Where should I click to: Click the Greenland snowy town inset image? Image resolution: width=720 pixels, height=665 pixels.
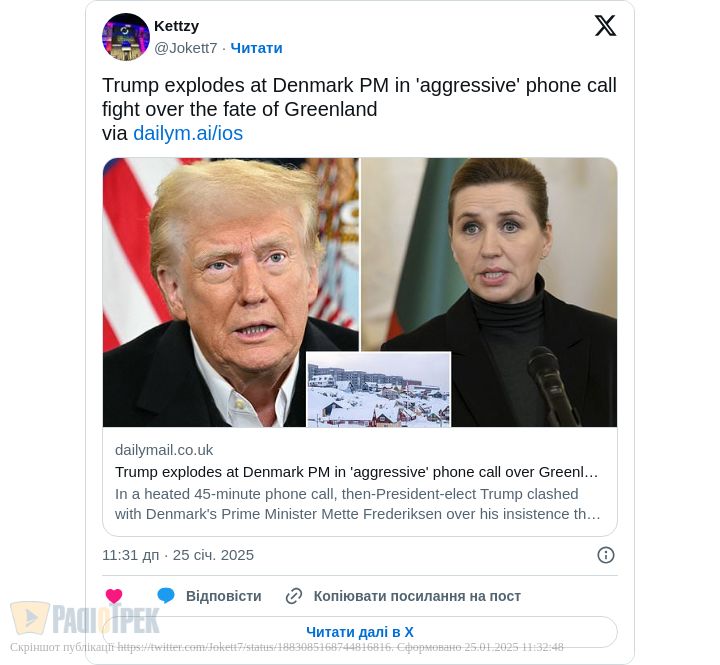[x=378, y=389]
